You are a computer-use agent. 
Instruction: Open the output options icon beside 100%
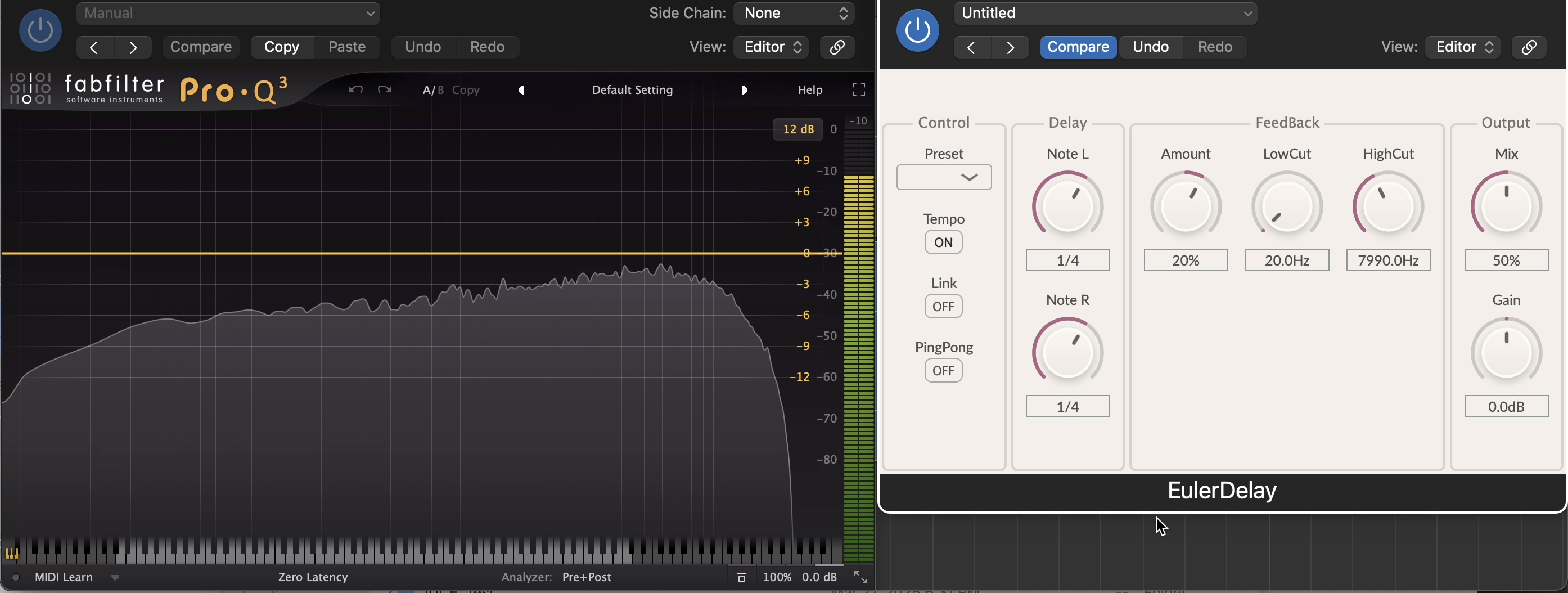[741, 577]
